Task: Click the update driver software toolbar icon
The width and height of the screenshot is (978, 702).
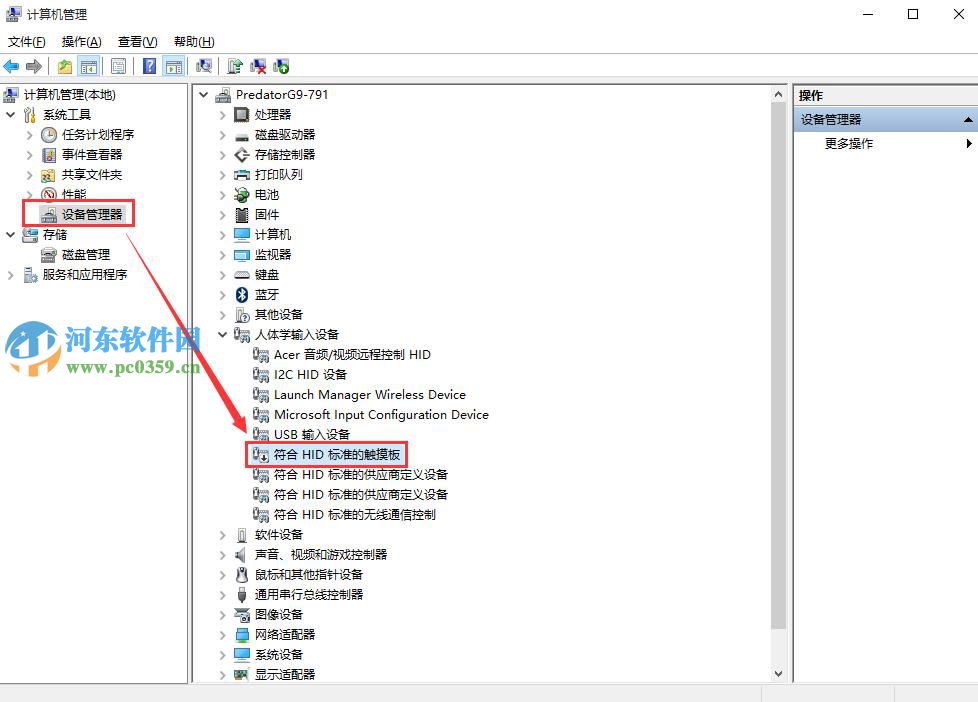Action: [233, 65]
